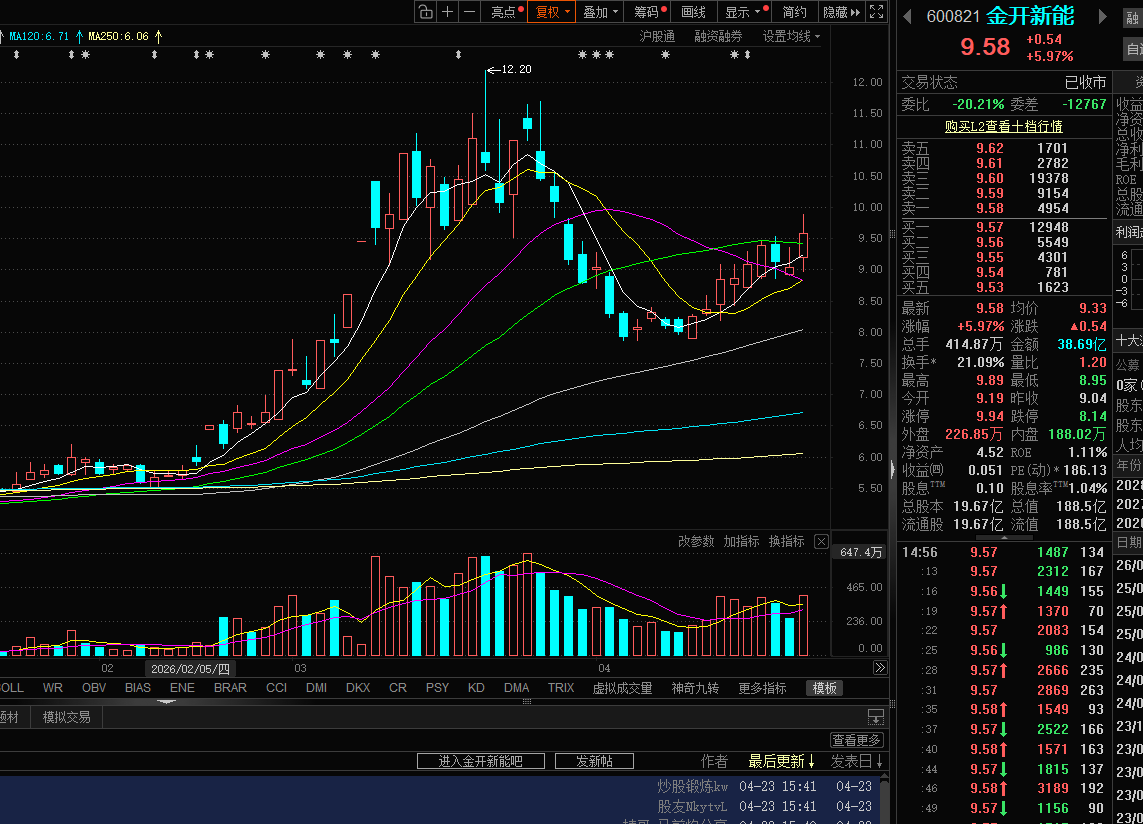Click the 换手 21.09% value
The width and height of the screenshot is (1143, 824).
(x=980, y=362)
